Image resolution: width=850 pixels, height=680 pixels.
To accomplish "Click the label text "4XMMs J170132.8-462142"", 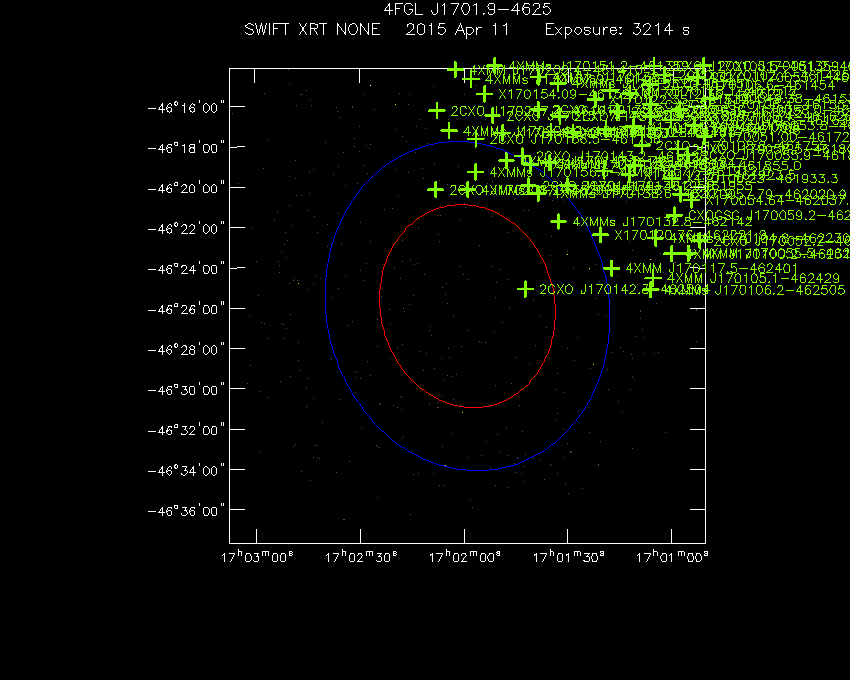I will click(x=662, y=221).
